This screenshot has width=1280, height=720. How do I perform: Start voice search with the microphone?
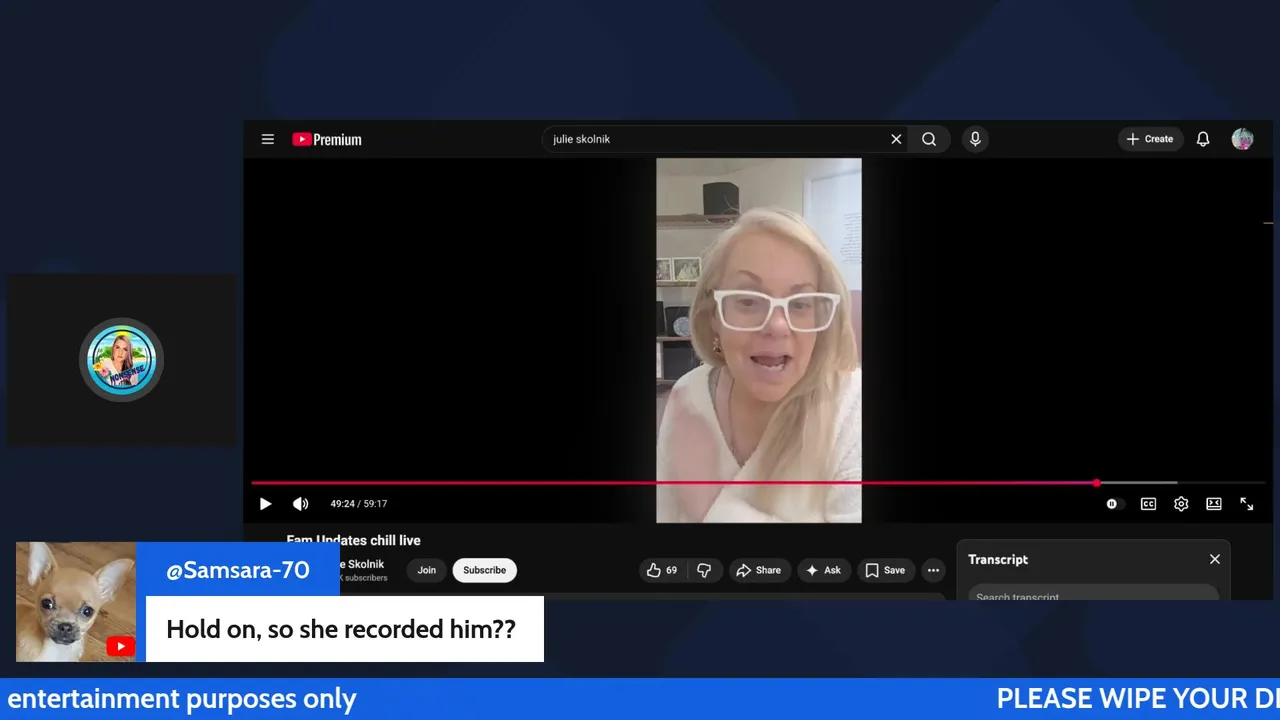click(975, 139)
